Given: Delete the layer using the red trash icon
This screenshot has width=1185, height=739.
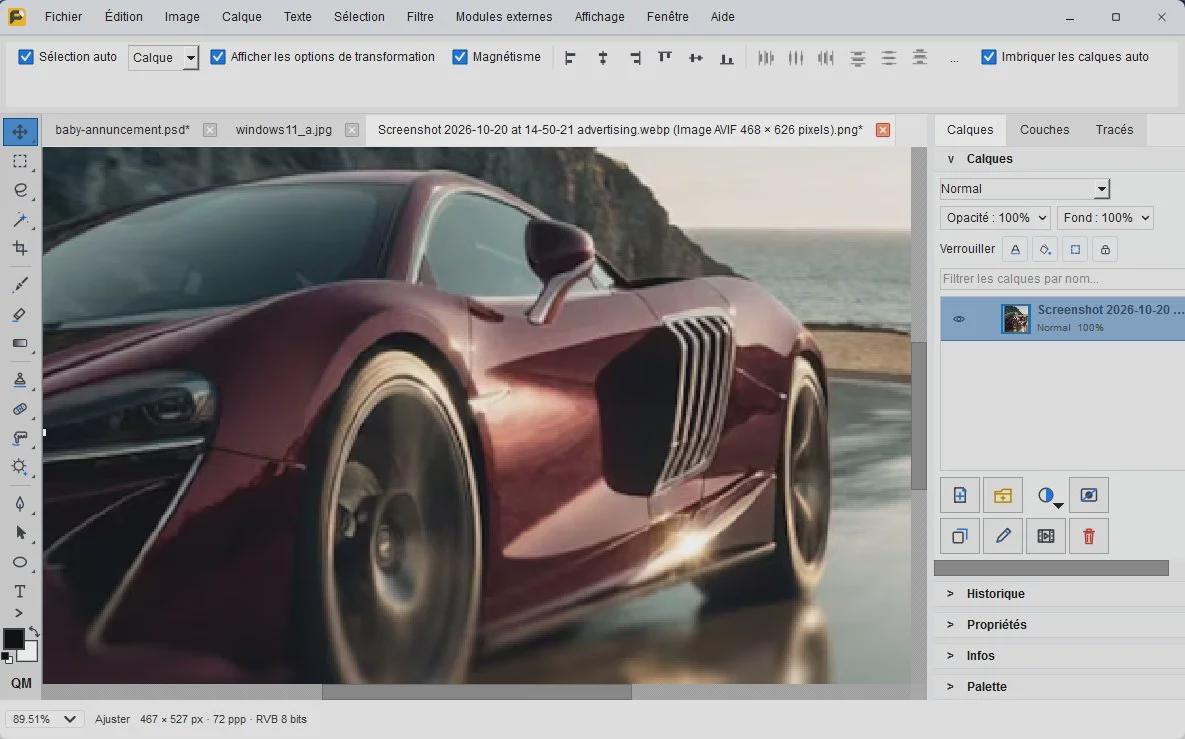Looking at the screenshot, I should 1089,536.
